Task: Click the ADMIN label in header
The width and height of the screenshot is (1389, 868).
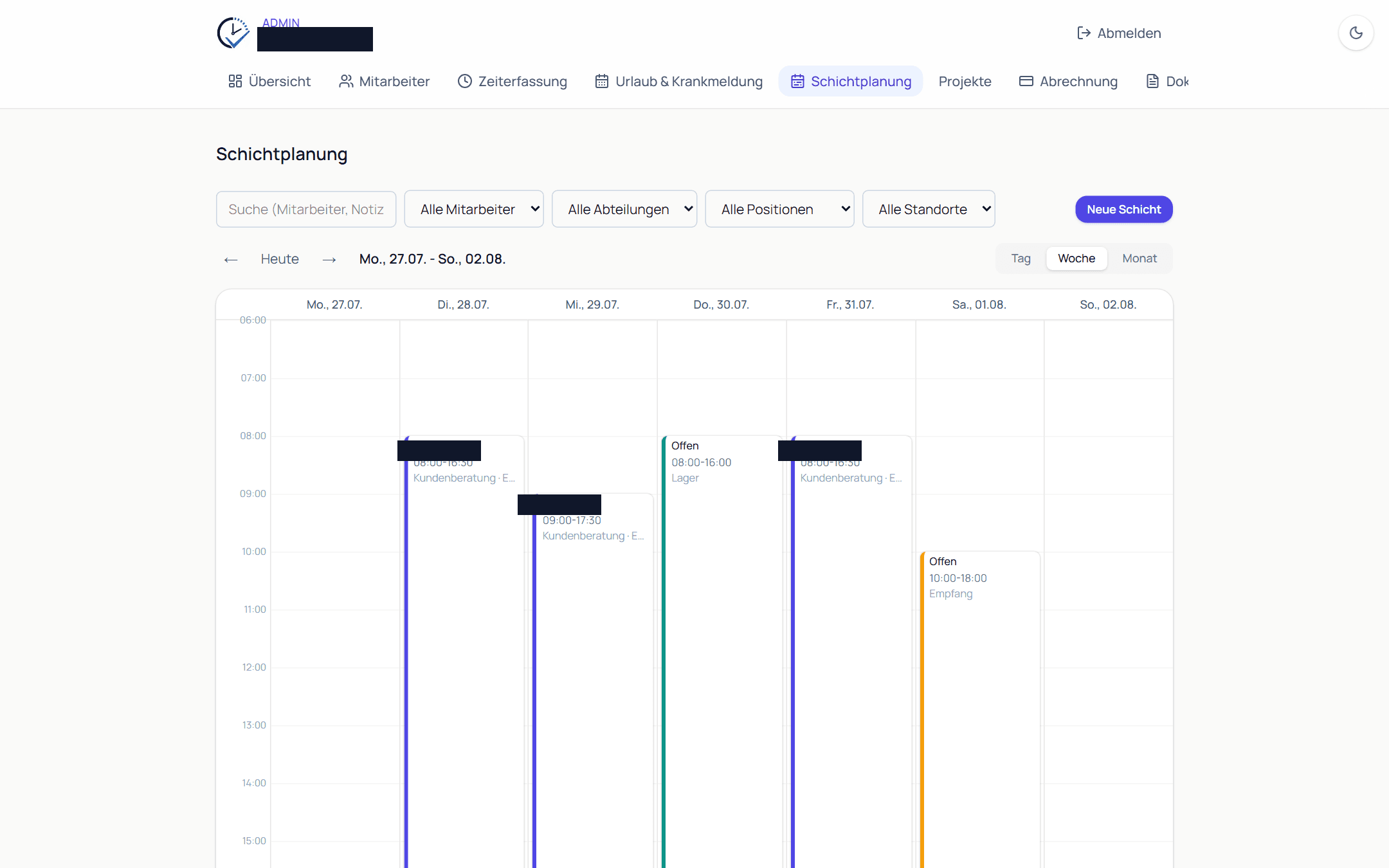Action: pos(281,23)
